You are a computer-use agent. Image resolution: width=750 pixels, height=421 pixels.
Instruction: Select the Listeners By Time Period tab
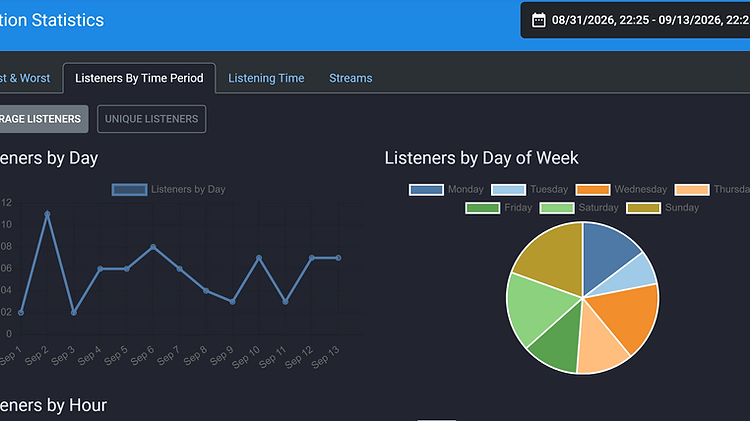pos(139,78)
